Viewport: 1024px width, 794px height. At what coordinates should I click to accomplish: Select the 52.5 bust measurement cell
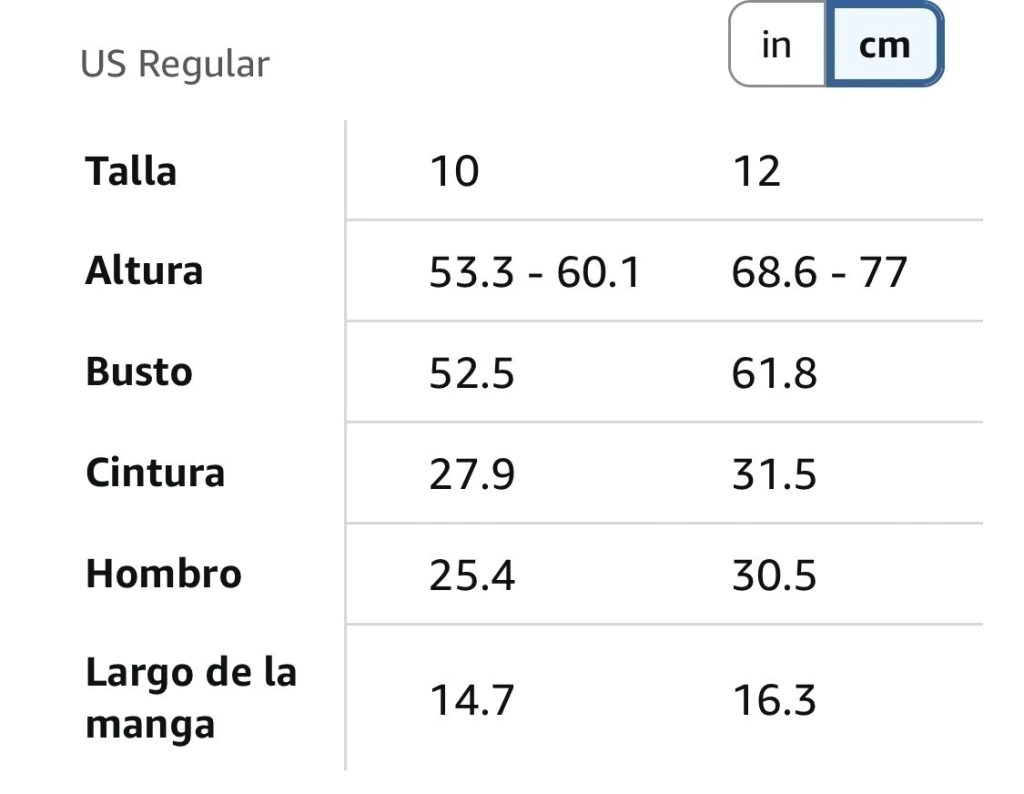pyautogui.click(x=472, y=374)
